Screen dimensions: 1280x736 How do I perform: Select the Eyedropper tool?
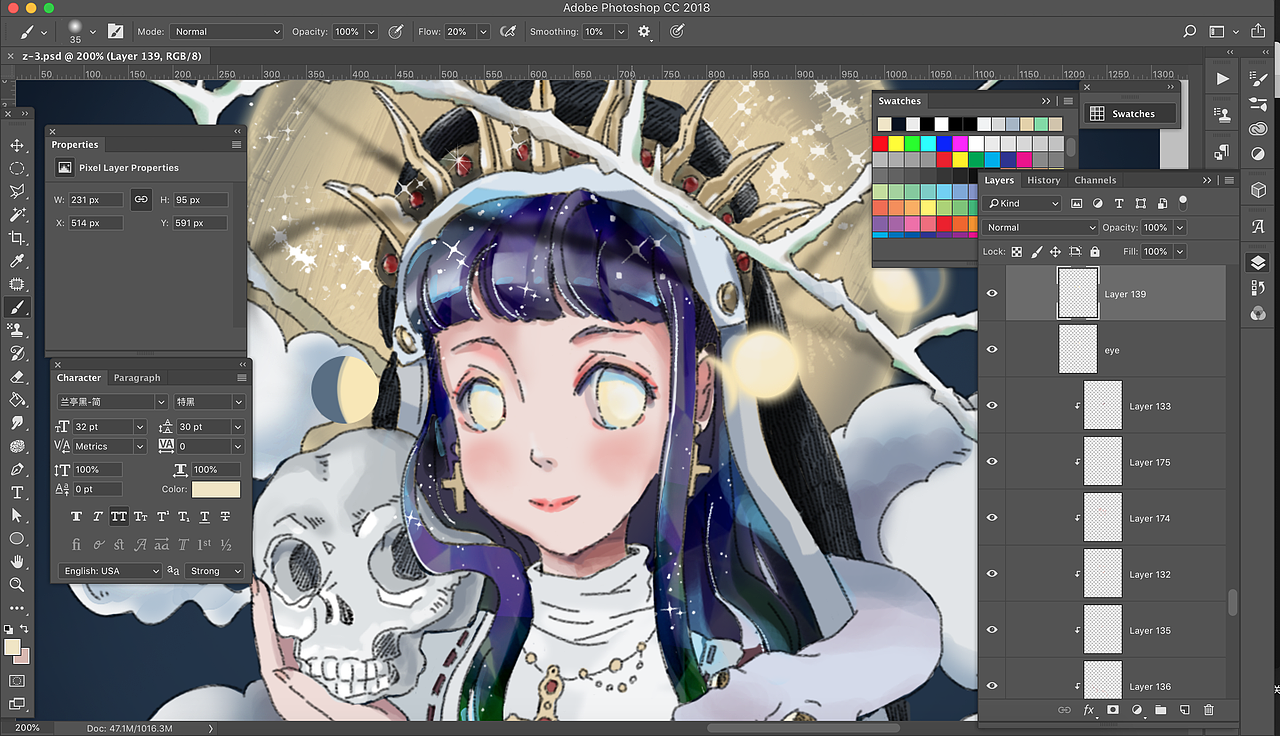click(x=17, y=261)
